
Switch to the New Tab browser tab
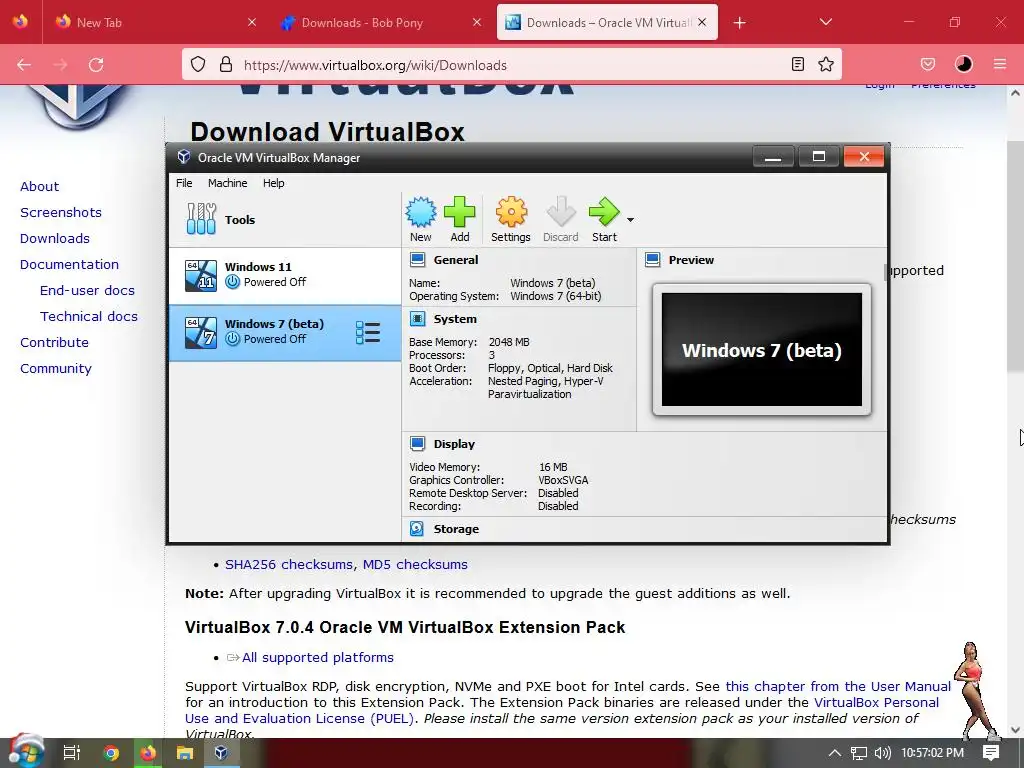coord(155,22)
